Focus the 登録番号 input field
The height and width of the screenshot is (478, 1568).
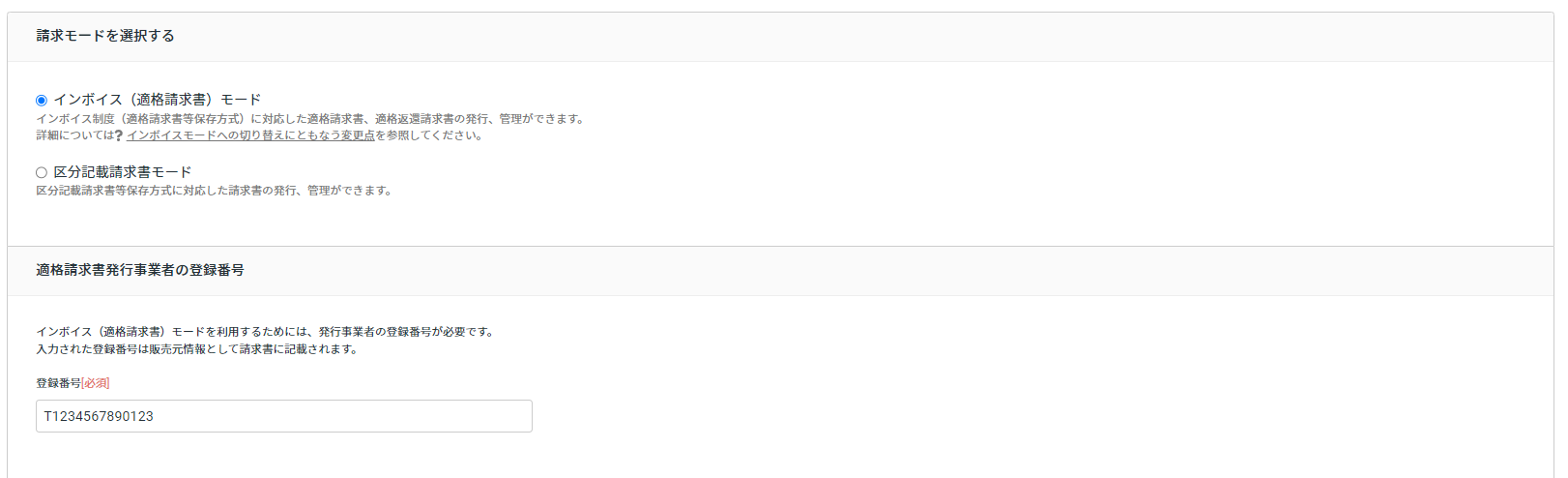[284, 416]
